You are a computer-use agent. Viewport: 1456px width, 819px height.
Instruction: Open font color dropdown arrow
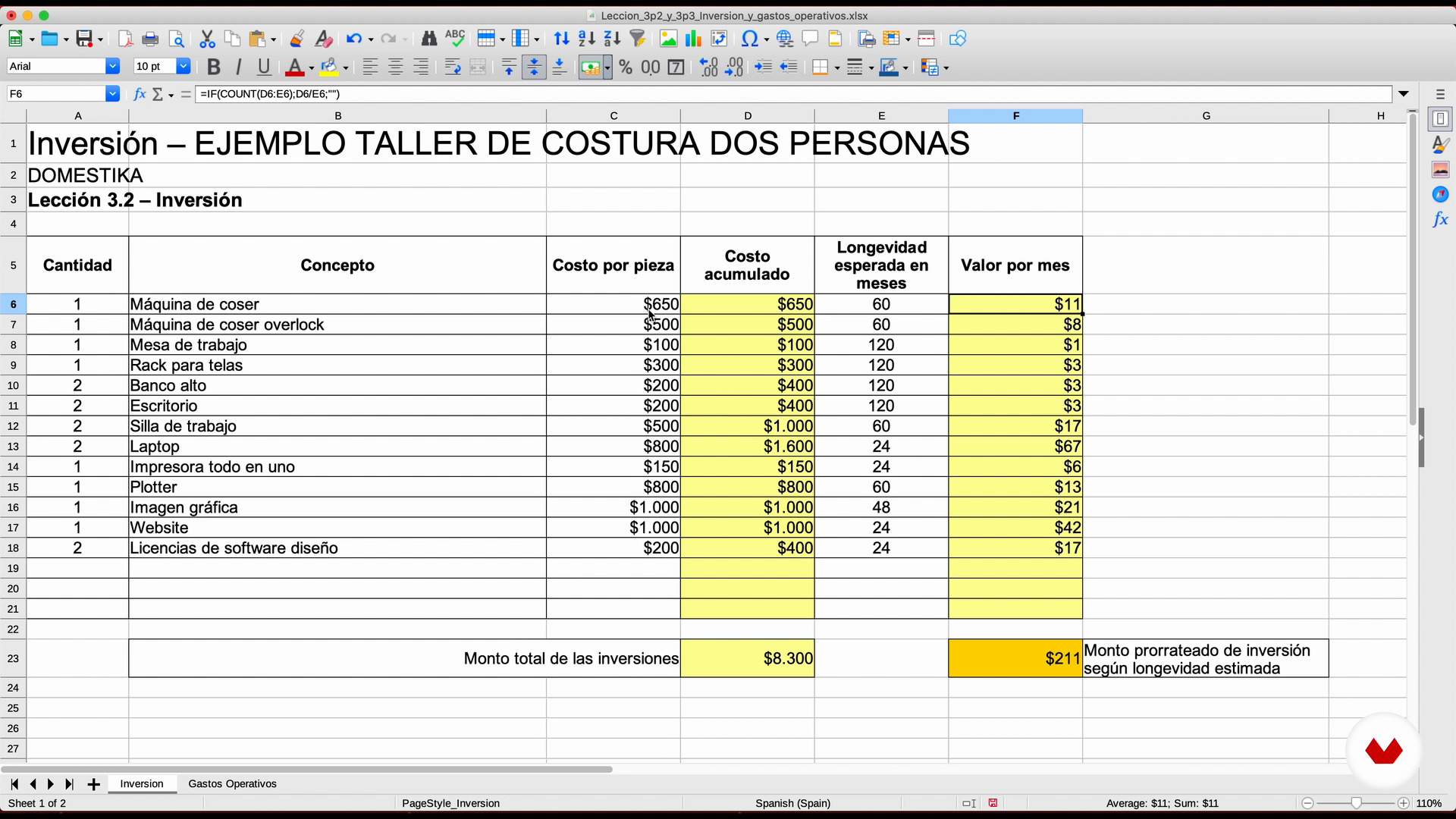tap(311, 68)
